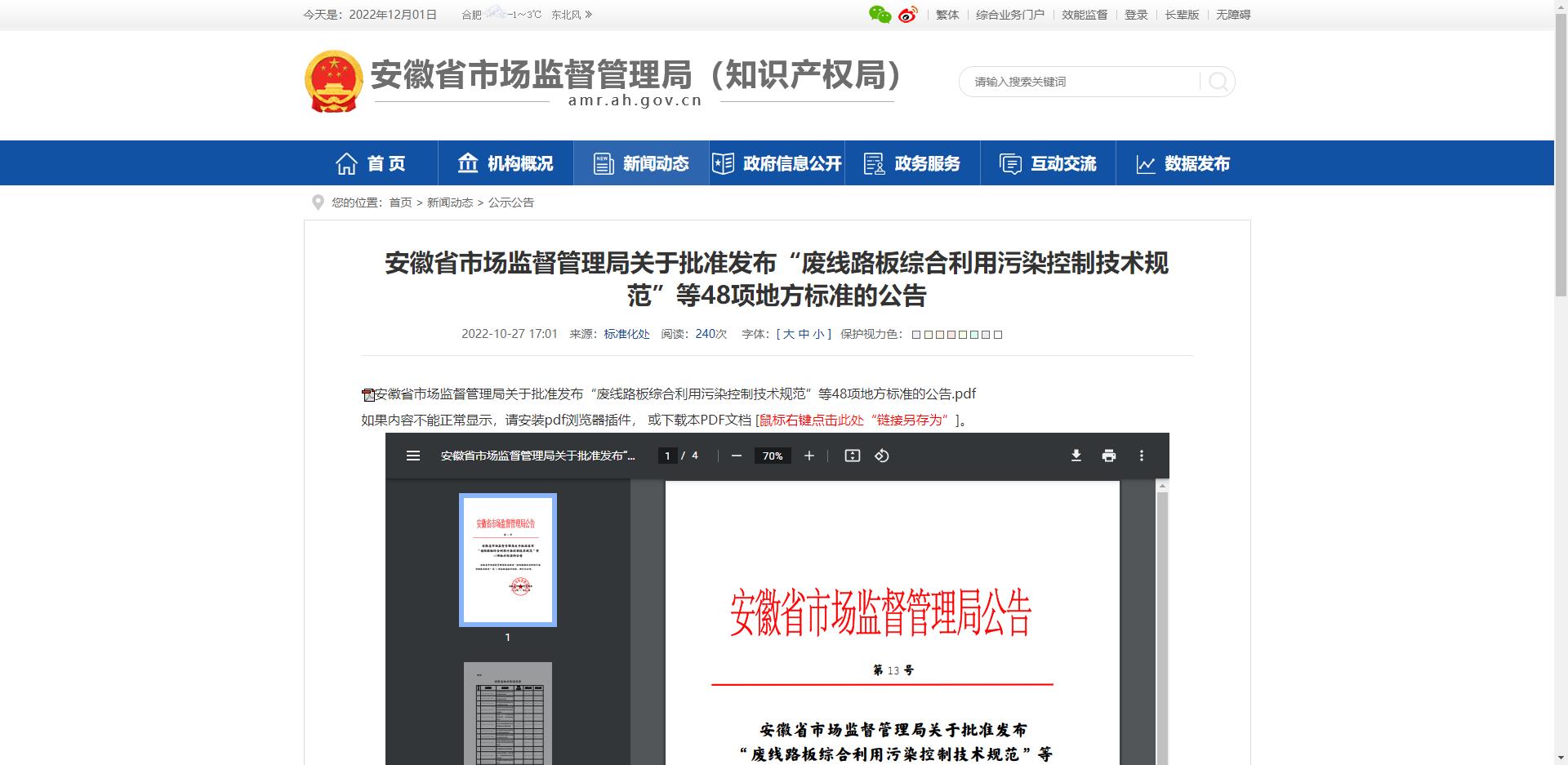Open the PDF more-options three-dot menu
Viewport: 1568px width, 765px height.
pos(1141,456)
